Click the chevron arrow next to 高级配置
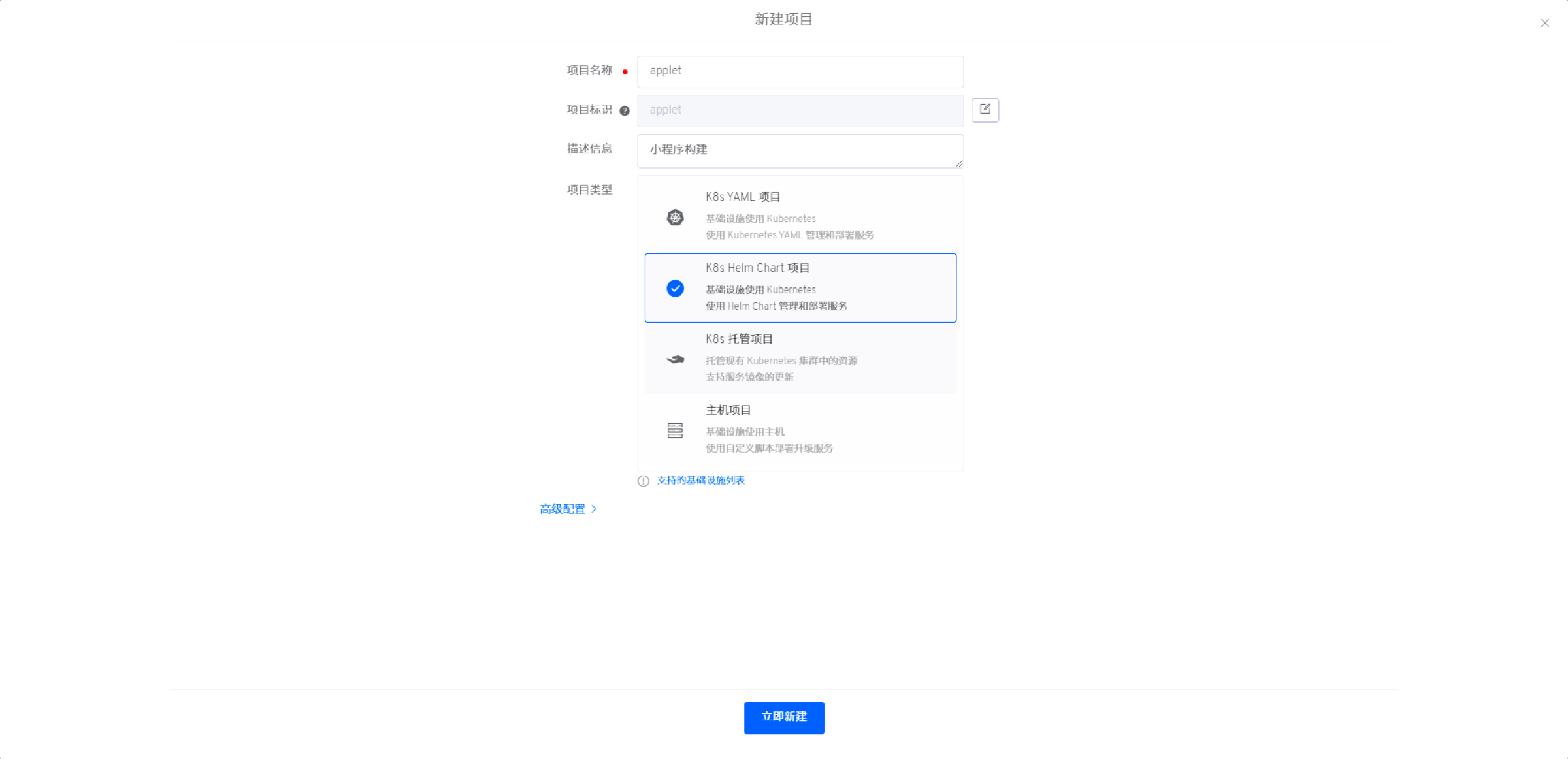 [x=594, y=509]
